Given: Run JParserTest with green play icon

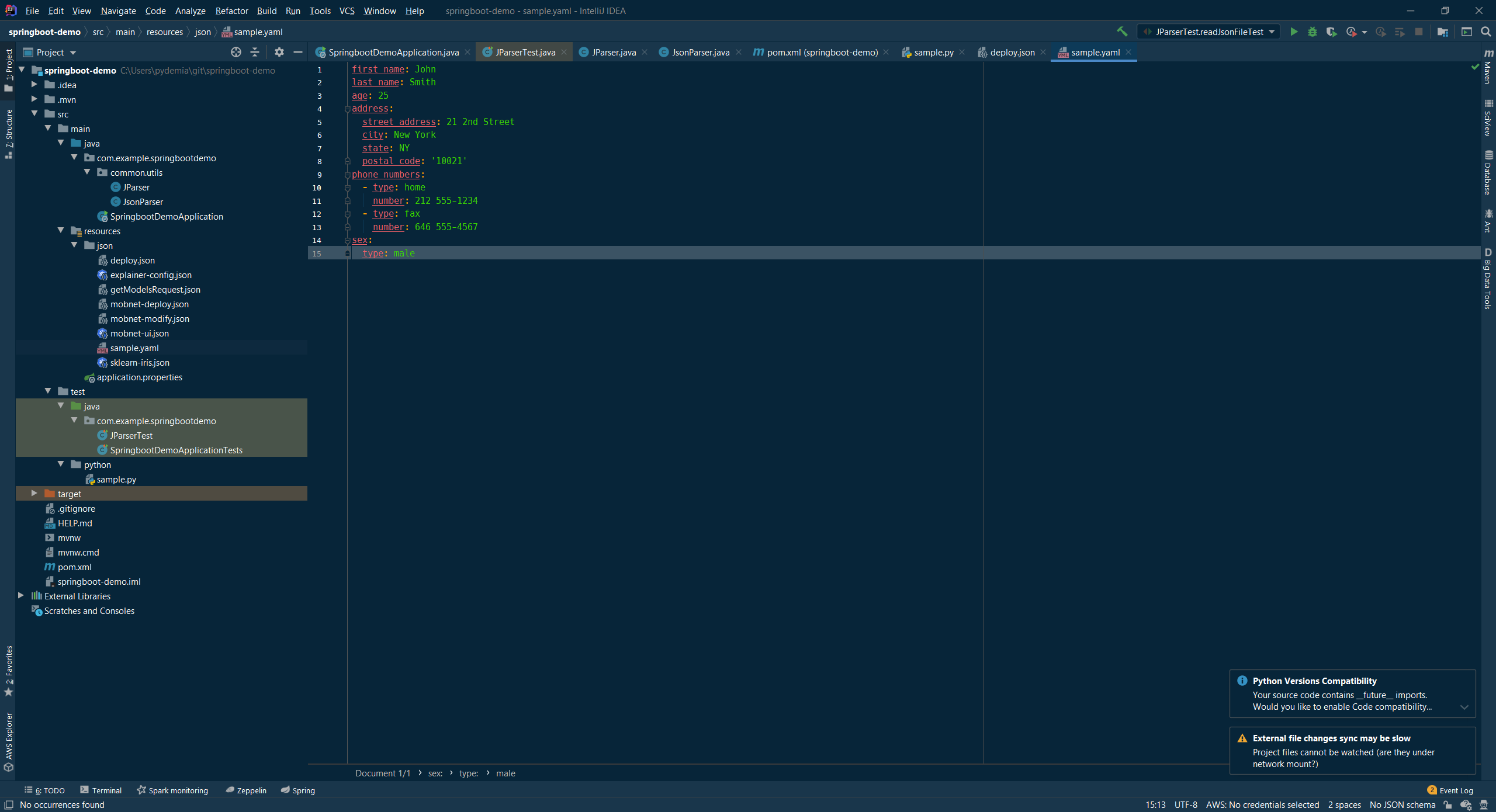Looking at the screenshot, I should click(1294, 32).
